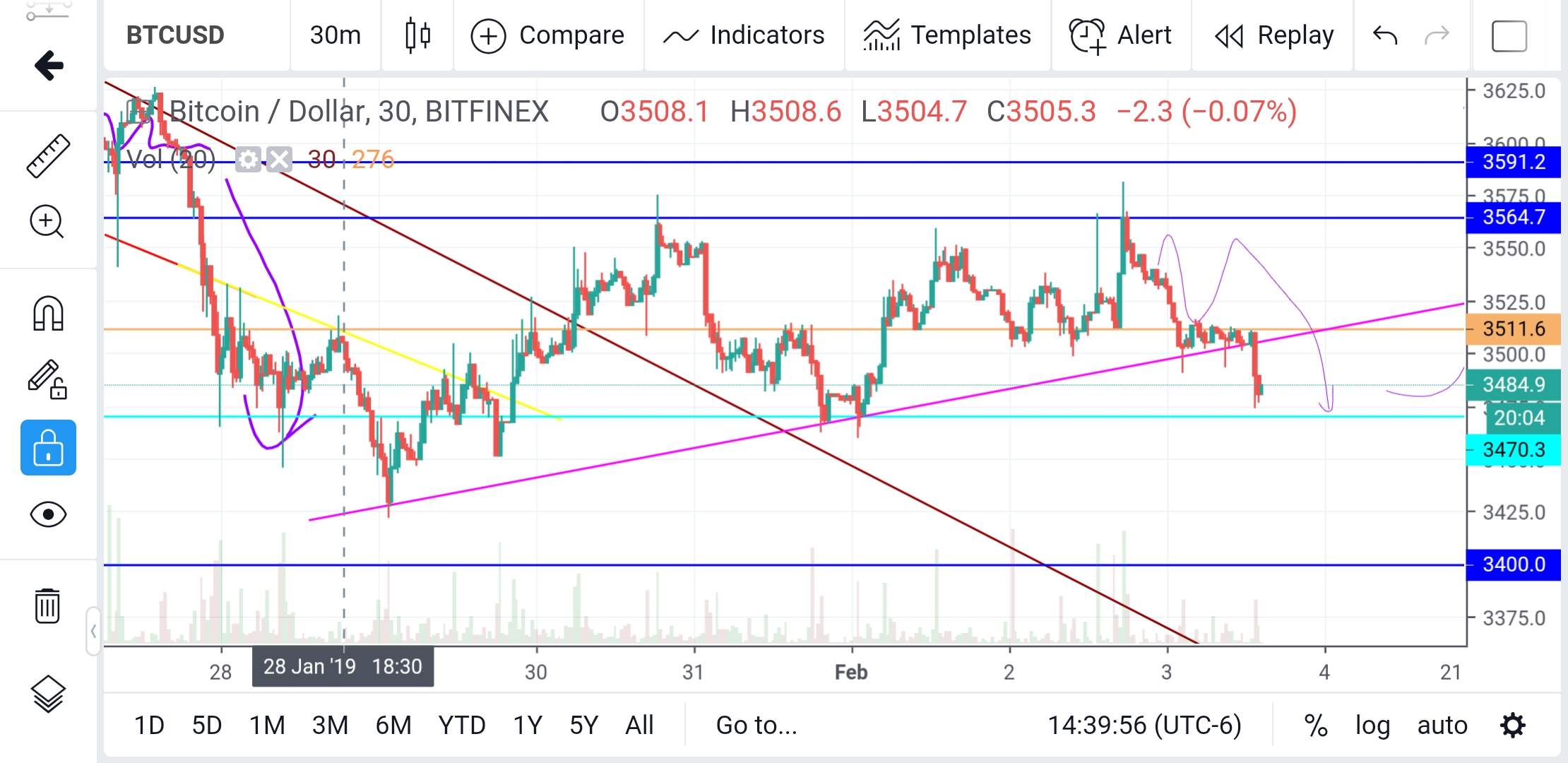Undo the last chart action
Image resolution: width=1568 pixels, height=763 pixels.
pyautogui.click(x=1384, y=35)
